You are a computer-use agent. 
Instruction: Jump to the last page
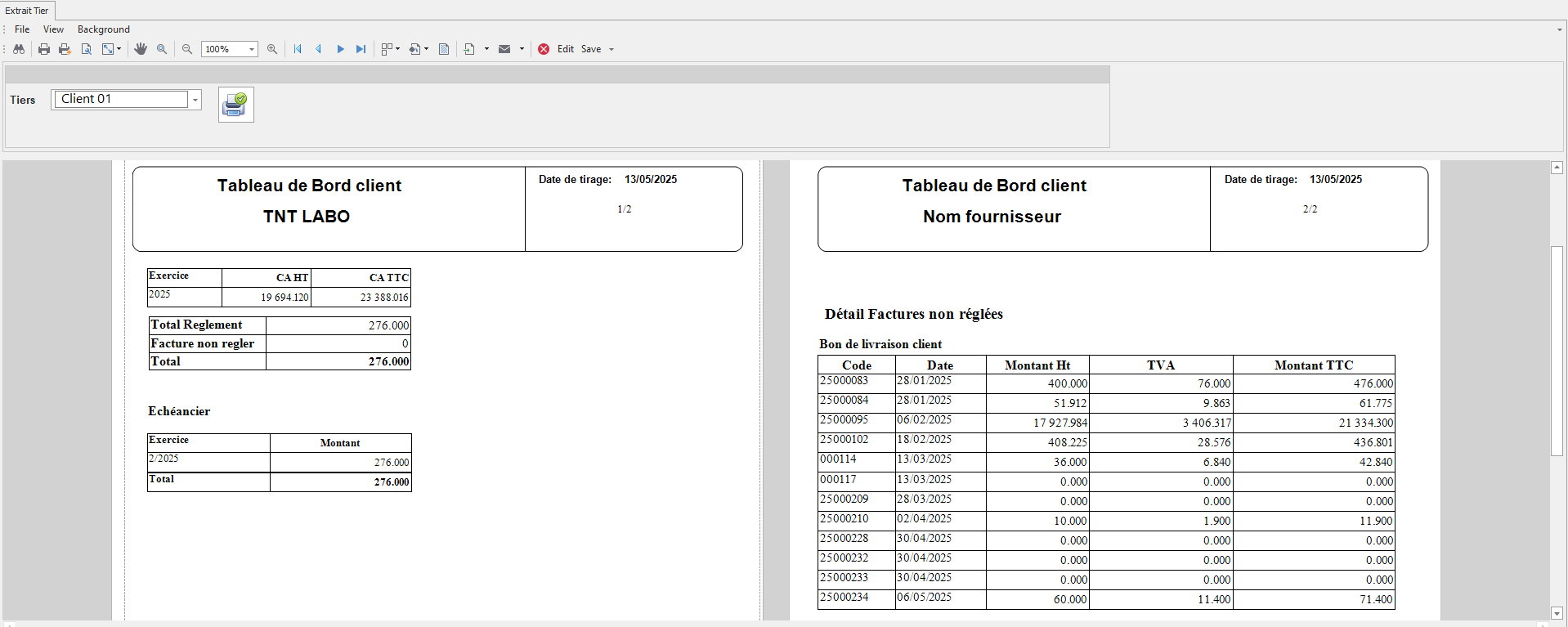(x=361, y=49)
